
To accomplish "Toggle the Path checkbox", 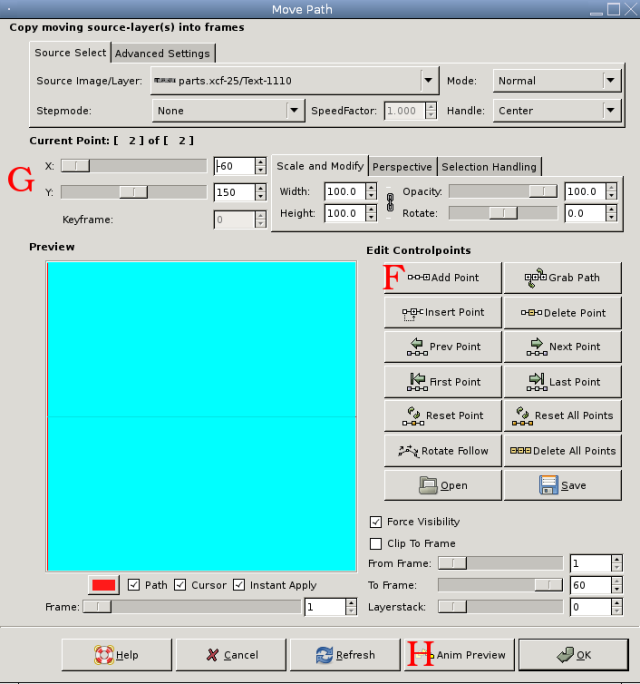I will (x=134, y=585).
